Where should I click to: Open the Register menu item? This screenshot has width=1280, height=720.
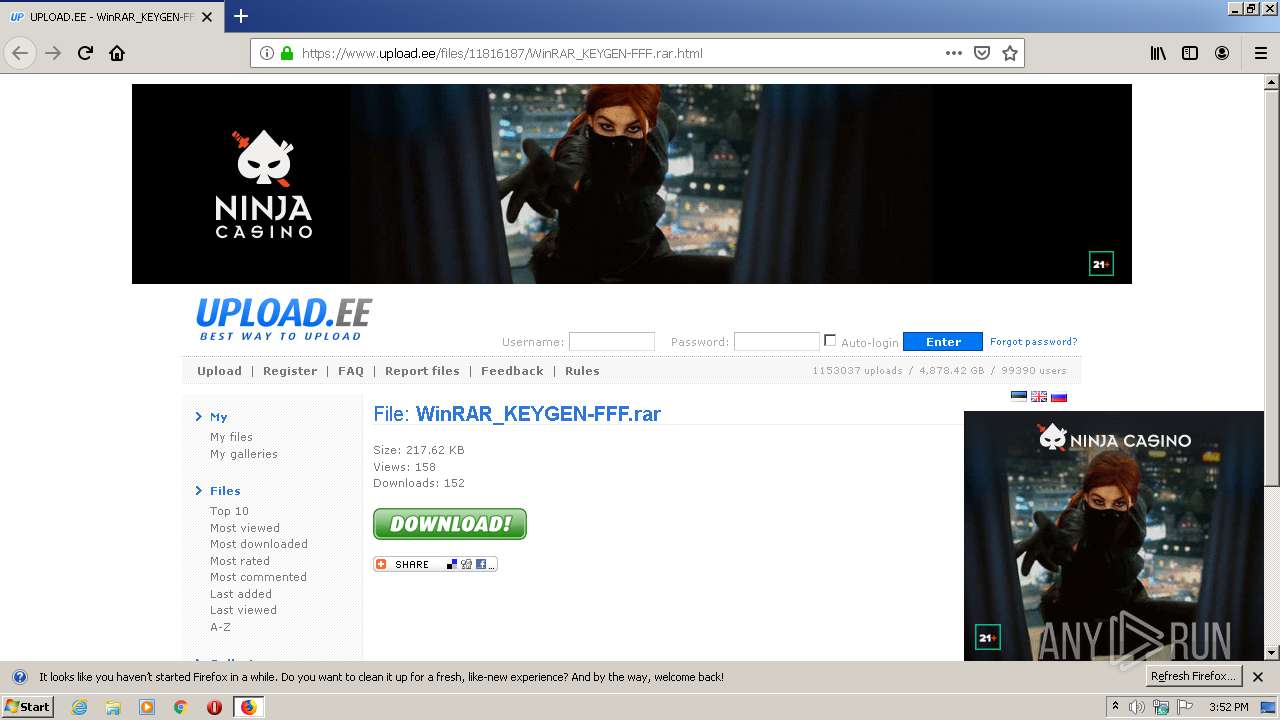pyautogui.click(x=290, y=371)
